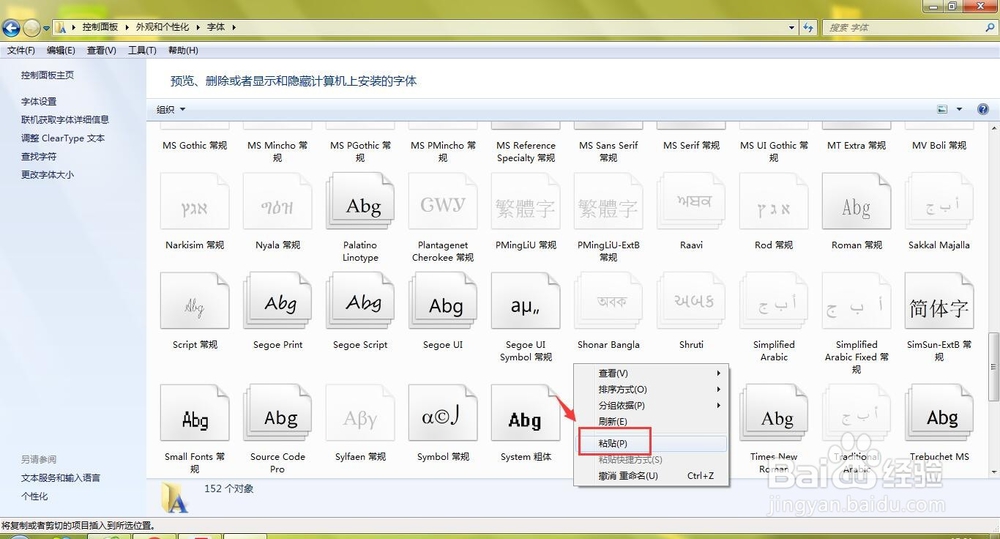The width and height of the screenshot is (1000, 539).
Task: Select the Palatino Linotype font icon
Action: 360,202
